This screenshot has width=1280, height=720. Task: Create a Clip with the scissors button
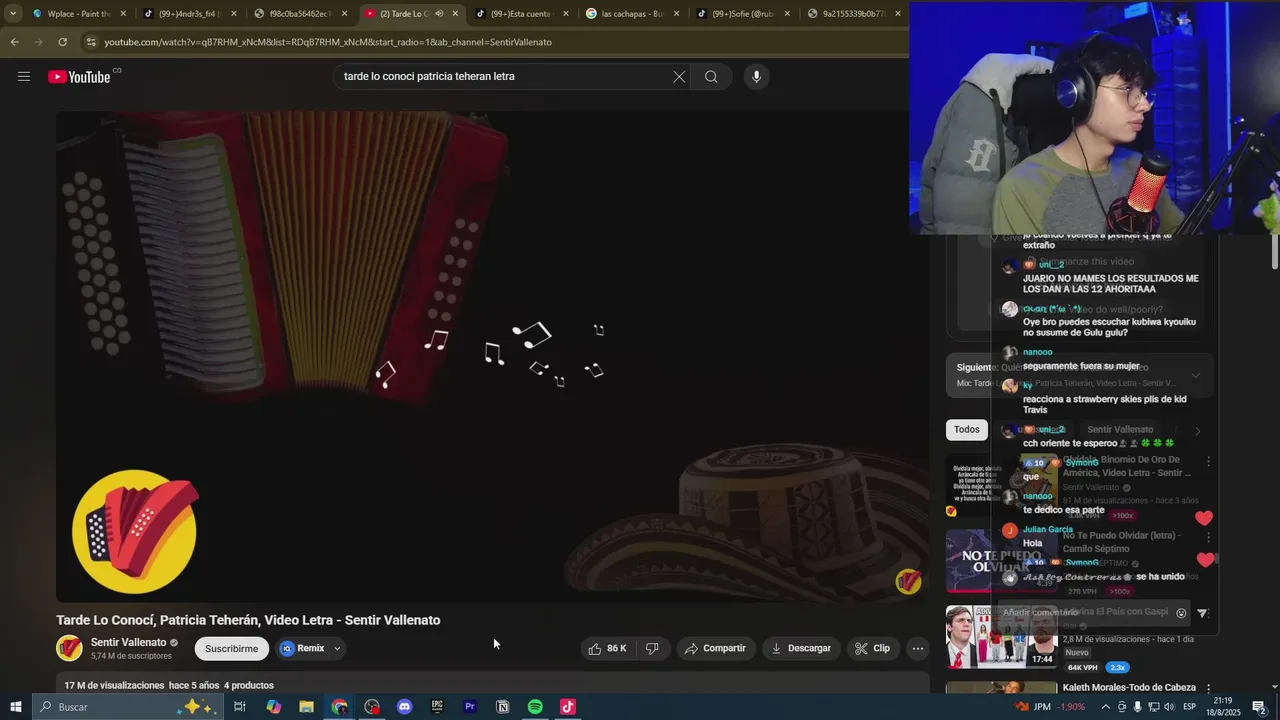(x=872, y=648)
